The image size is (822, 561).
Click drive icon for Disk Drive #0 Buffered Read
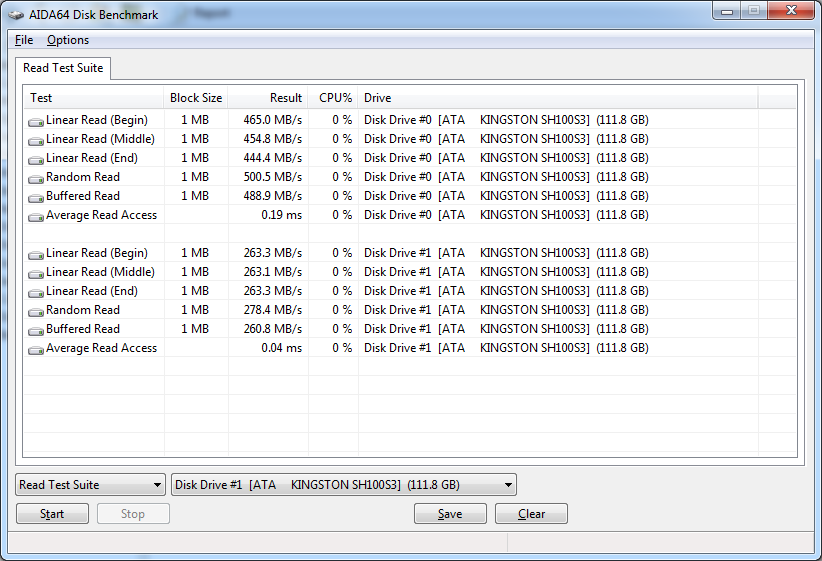point(36,198)
